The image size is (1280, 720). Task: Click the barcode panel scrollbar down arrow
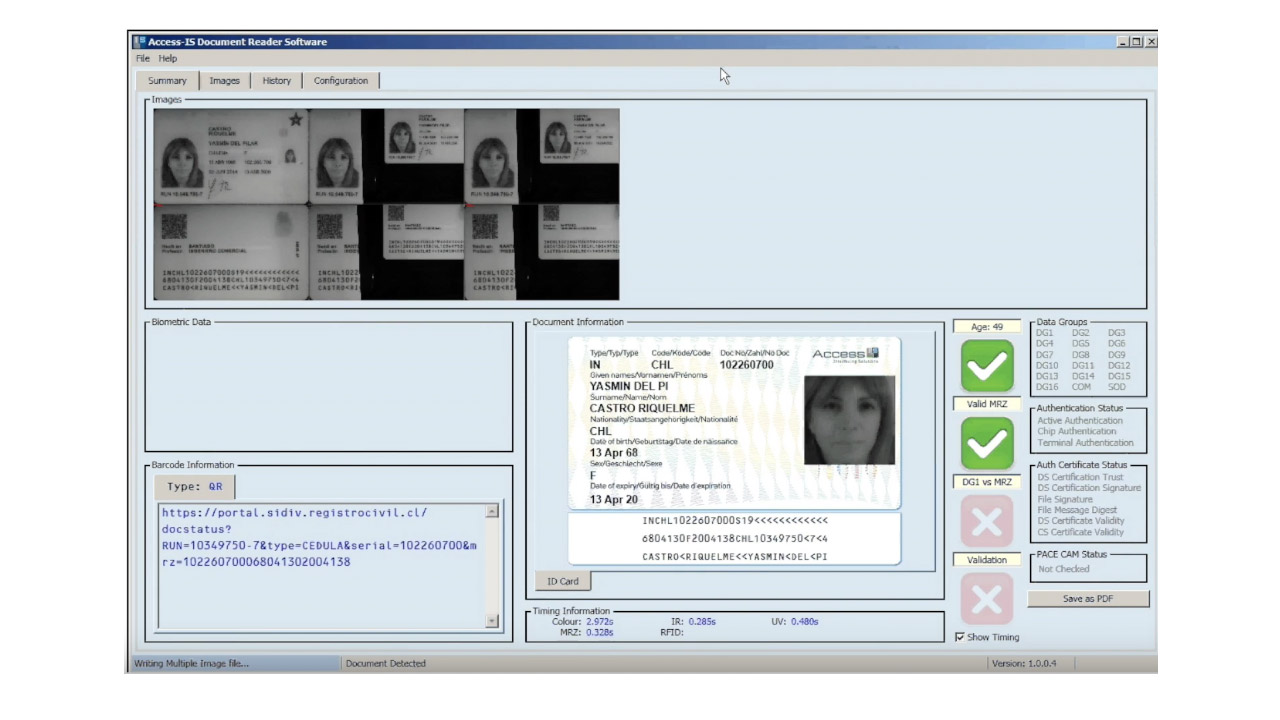pos(492,621)
